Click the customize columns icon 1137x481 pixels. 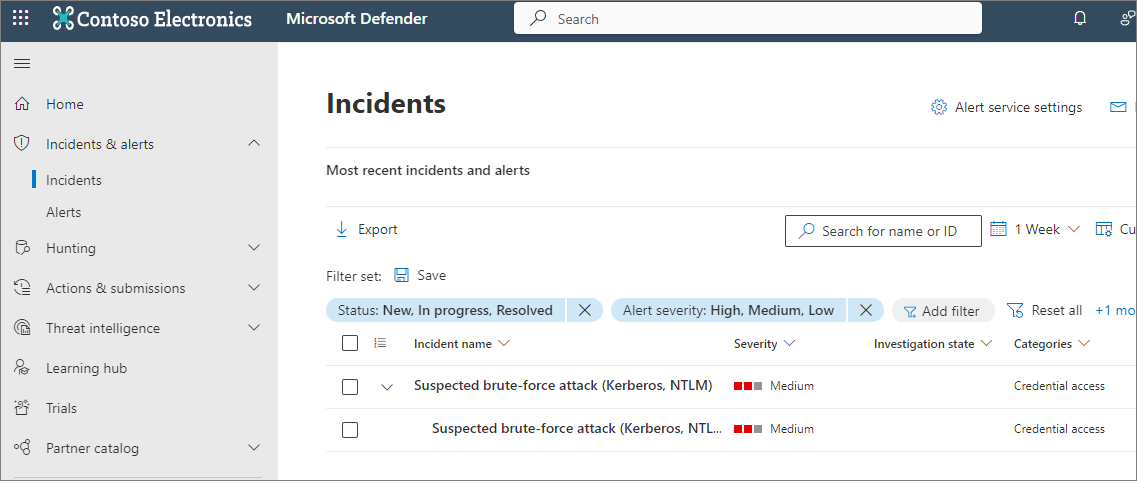[x=1104, y=229]
